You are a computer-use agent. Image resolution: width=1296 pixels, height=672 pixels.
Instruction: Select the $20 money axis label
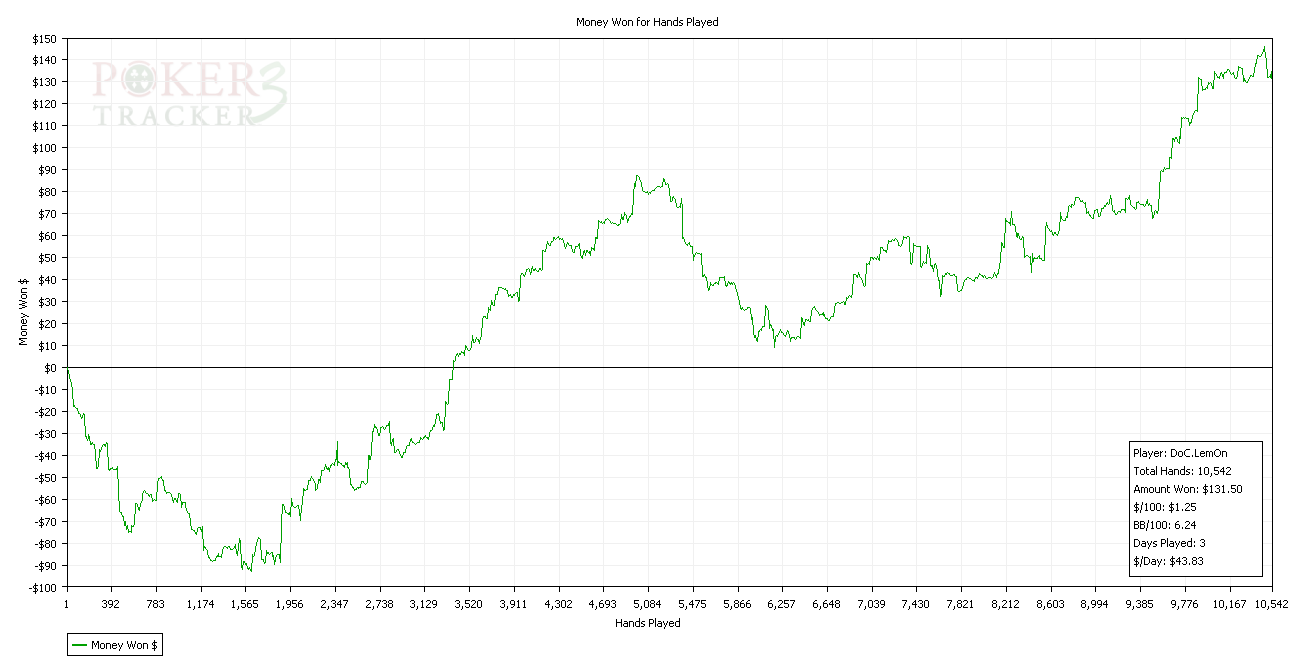click(49, 325)
